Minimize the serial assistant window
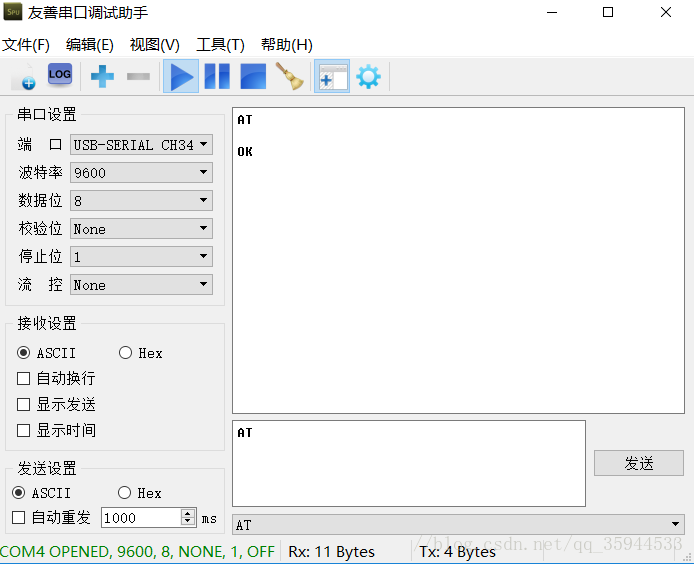Image resolution: width=694 pixels, height=564 pixels. click(x=552, y=12)
